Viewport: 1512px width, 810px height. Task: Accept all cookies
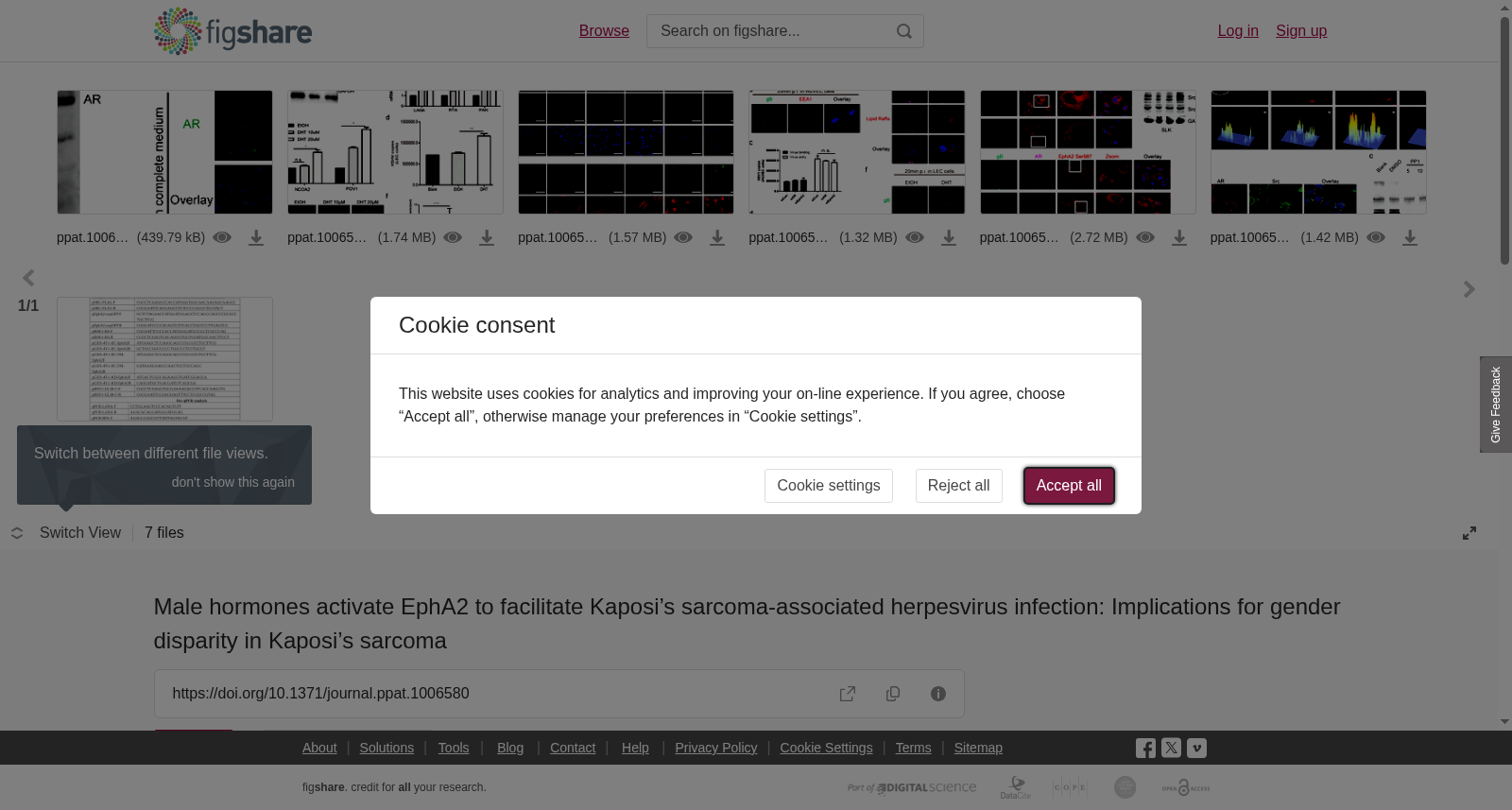tap(1069, 486)
